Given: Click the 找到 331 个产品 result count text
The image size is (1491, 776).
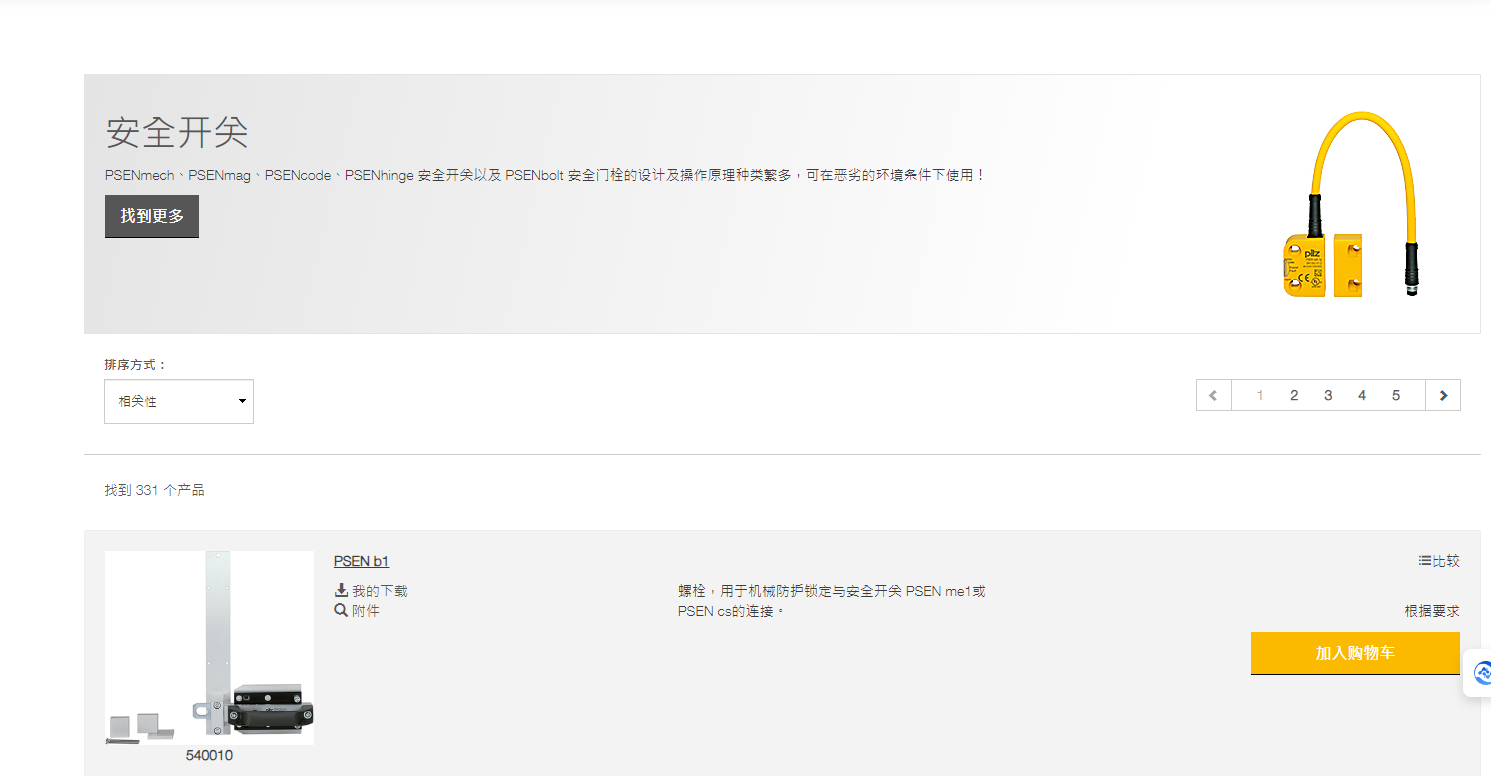Looking at the screenshot, I should pyautogui.click(x=155, y=490).
